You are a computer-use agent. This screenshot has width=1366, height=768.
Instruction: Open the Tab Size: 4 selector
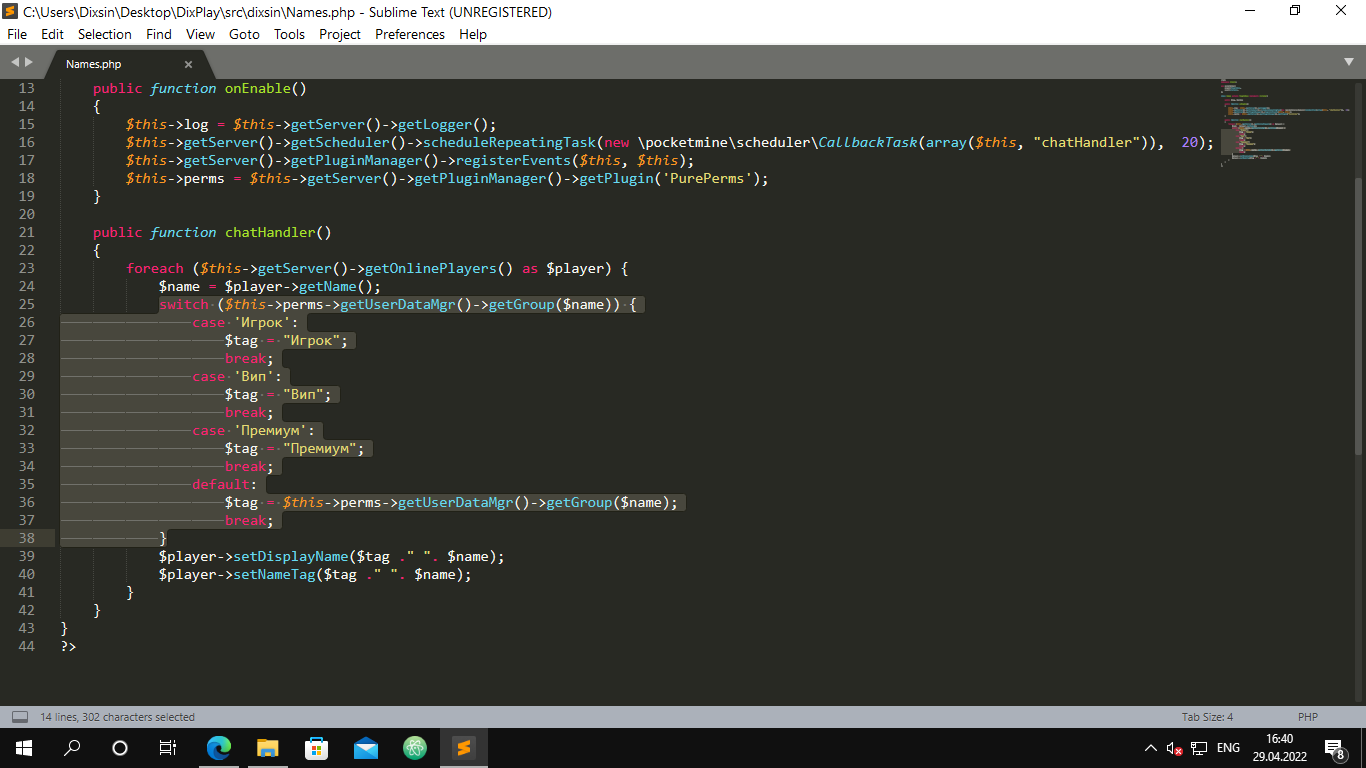point(1207,717)
